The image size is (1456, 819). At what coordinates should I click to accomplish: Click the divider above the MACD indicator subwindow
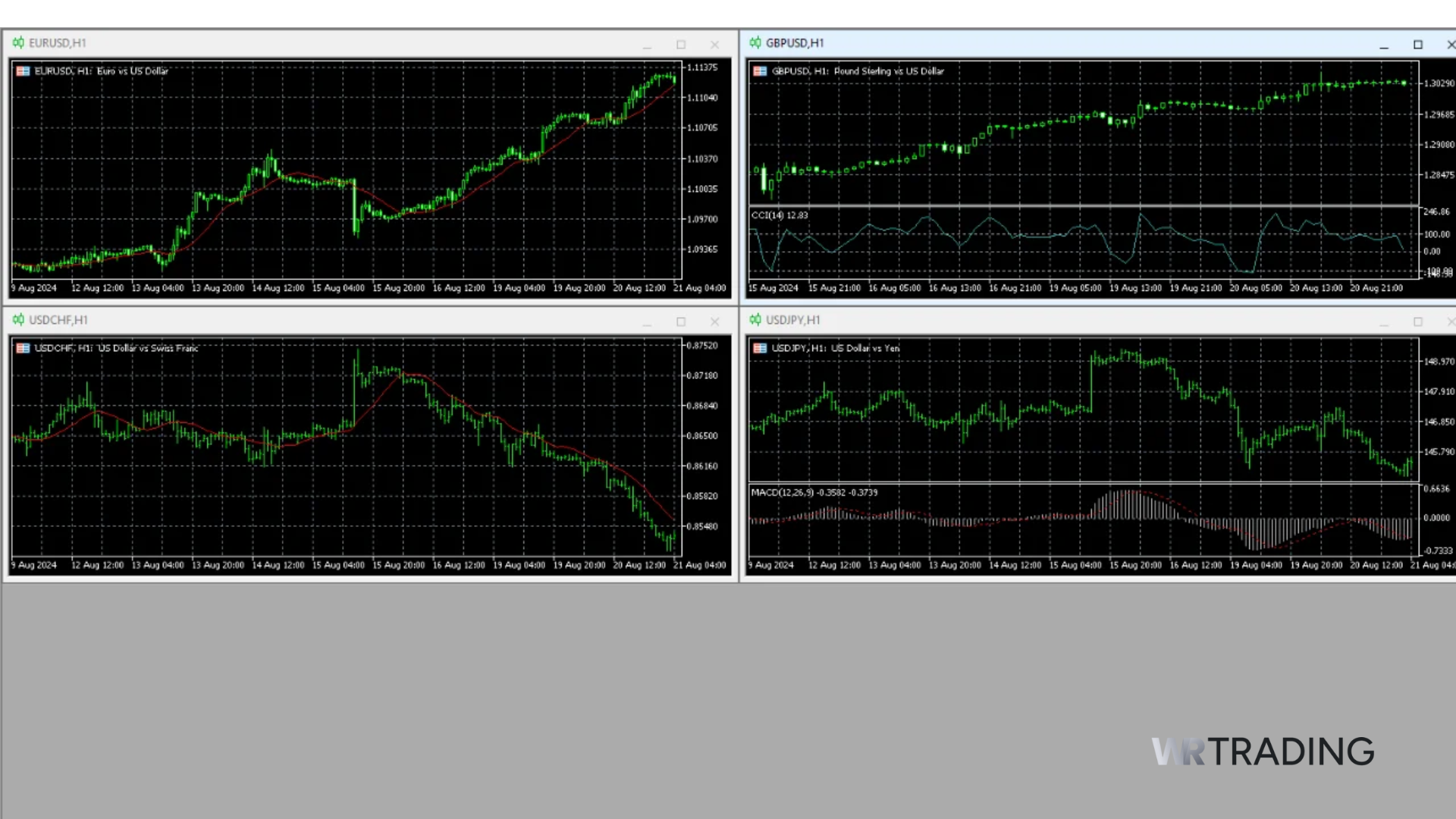pos(1083,482)
